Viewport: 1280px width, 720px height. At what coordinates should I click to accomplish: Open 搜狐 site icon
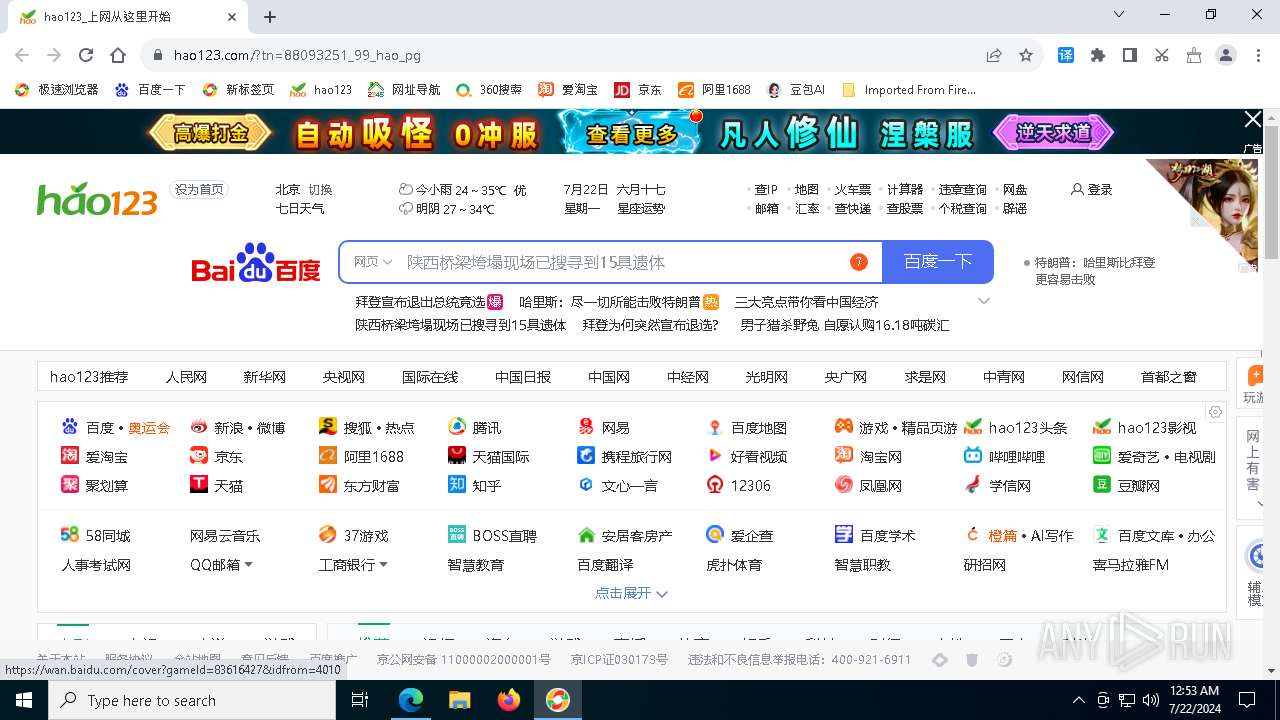click(x=328, y=427)
